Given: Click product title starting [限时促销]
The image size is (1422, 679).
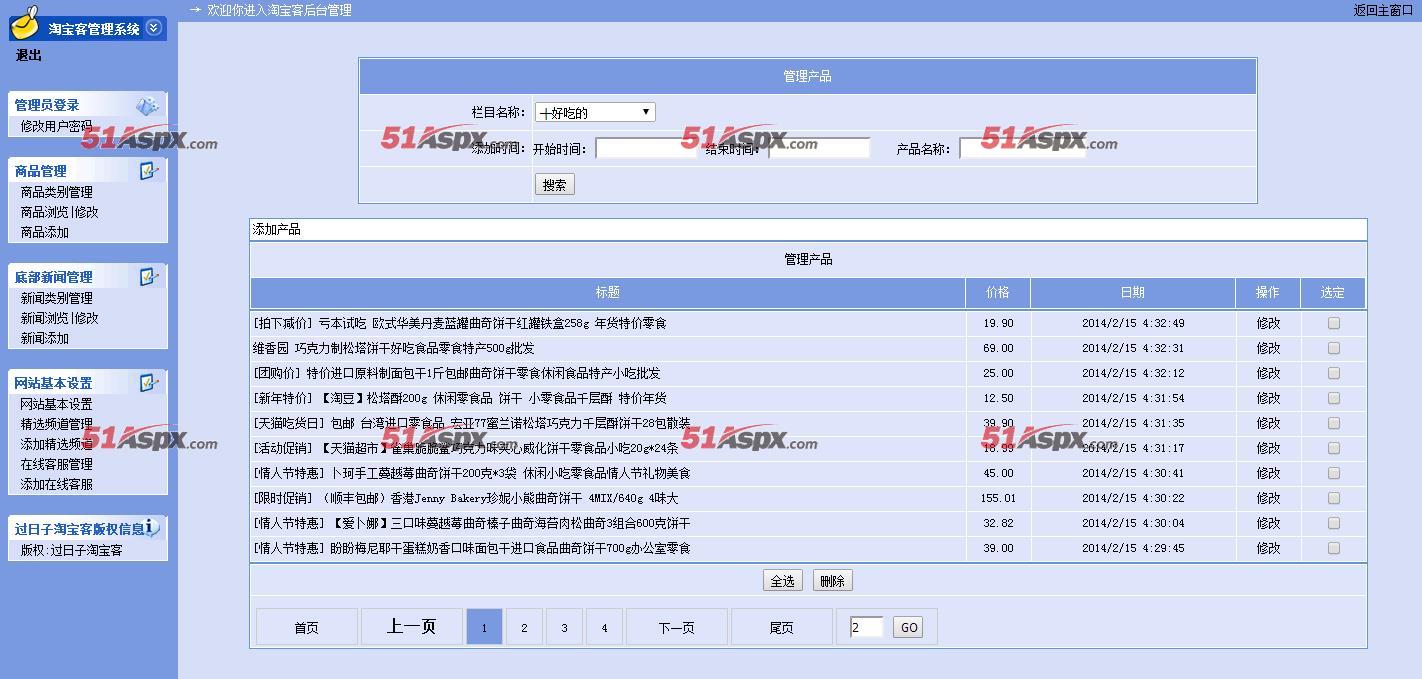Looking at the screenshot, I should coord(465,498).
